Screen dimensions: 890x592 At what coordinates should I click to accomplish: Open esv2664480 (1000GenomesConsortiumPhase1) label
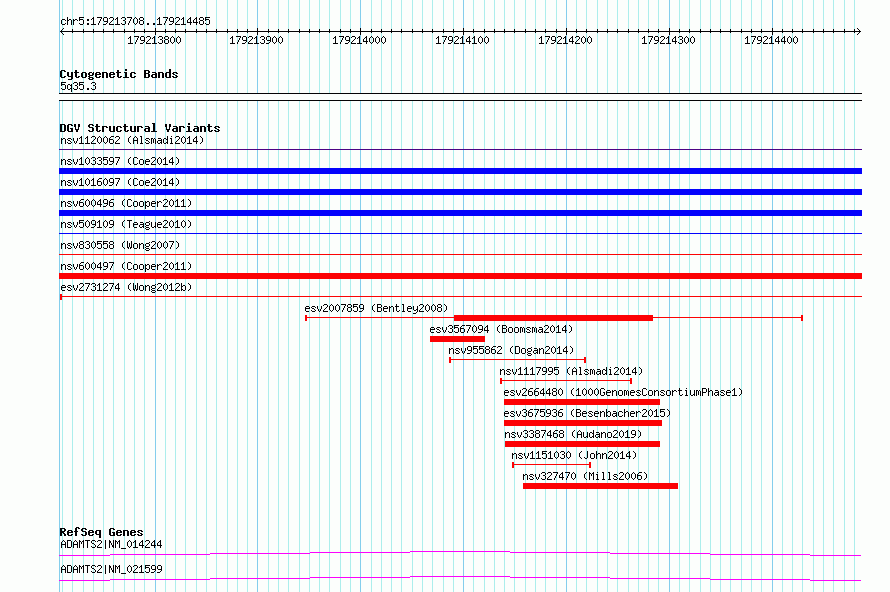coord(623,392)
